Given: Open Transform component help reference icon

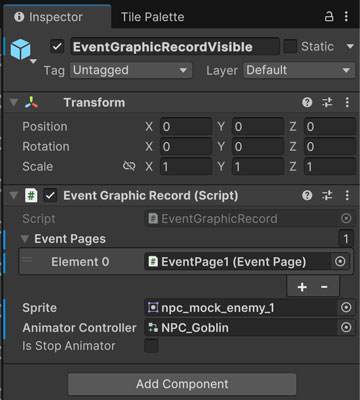Looking at the screenshot, I should (x=307, y=102).
